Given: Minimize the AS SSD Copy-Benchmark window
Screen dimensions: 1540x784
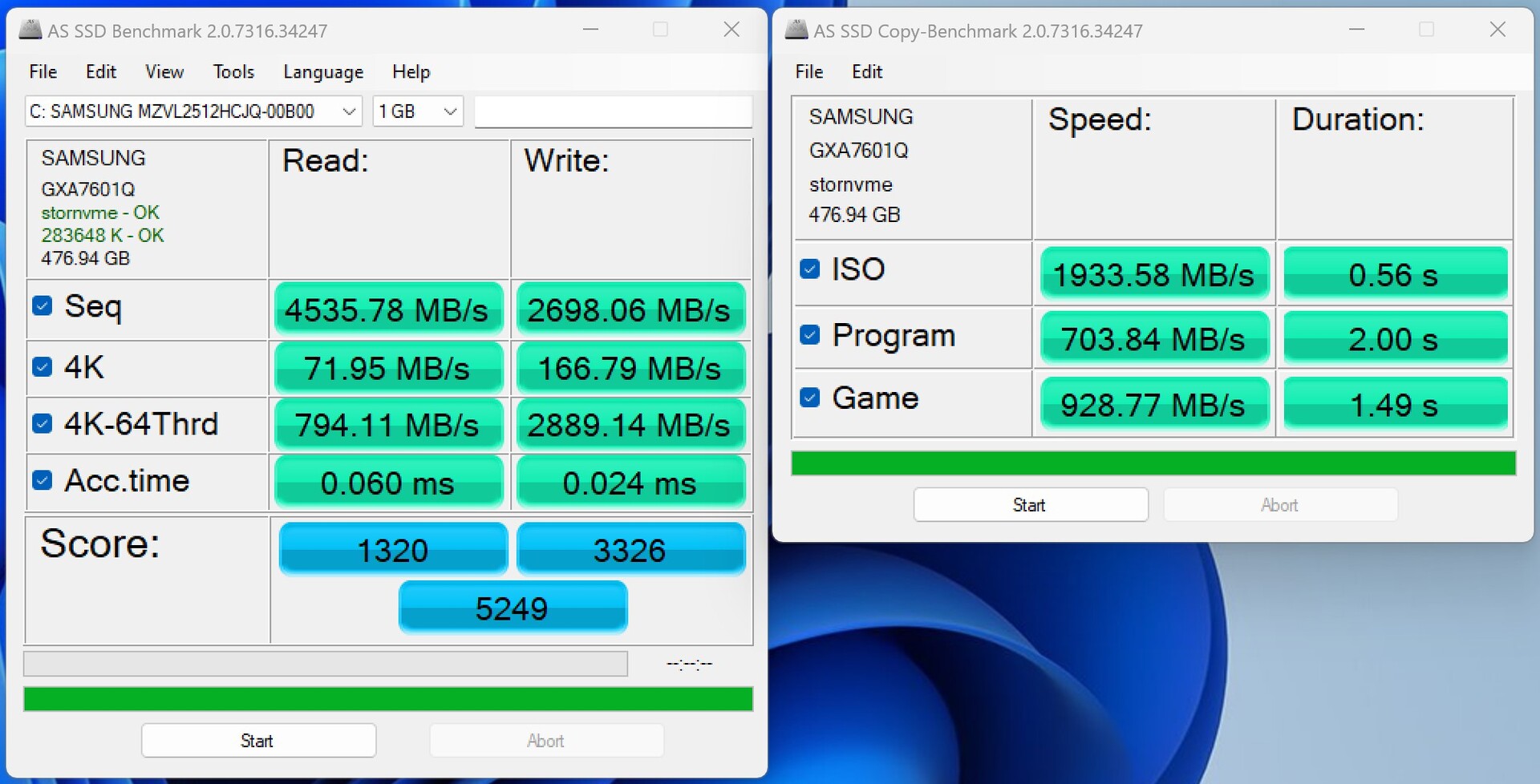Looking at the screenshot, I should point(1356,30).
